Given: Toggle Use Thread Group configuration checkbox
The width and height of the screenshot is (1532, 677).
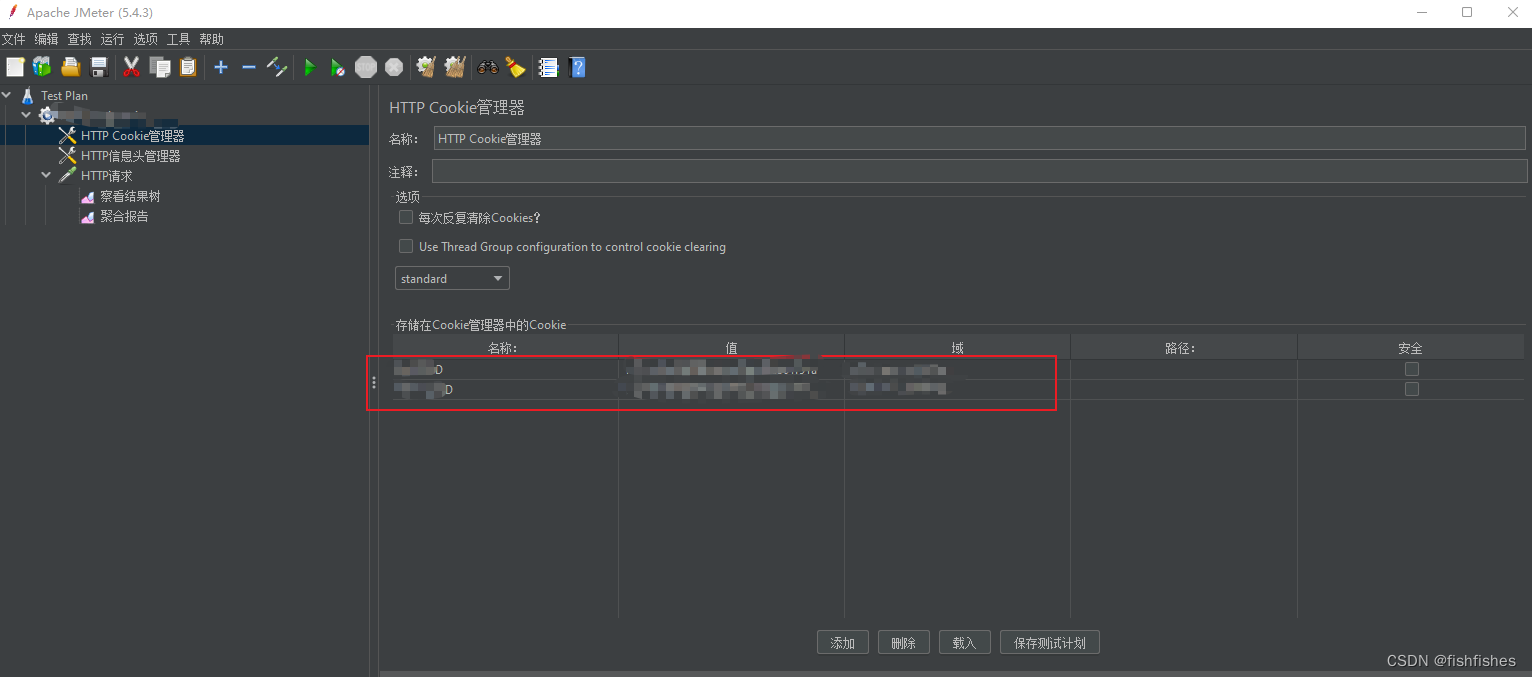Looking at the screenshot, I should (406, 246).
